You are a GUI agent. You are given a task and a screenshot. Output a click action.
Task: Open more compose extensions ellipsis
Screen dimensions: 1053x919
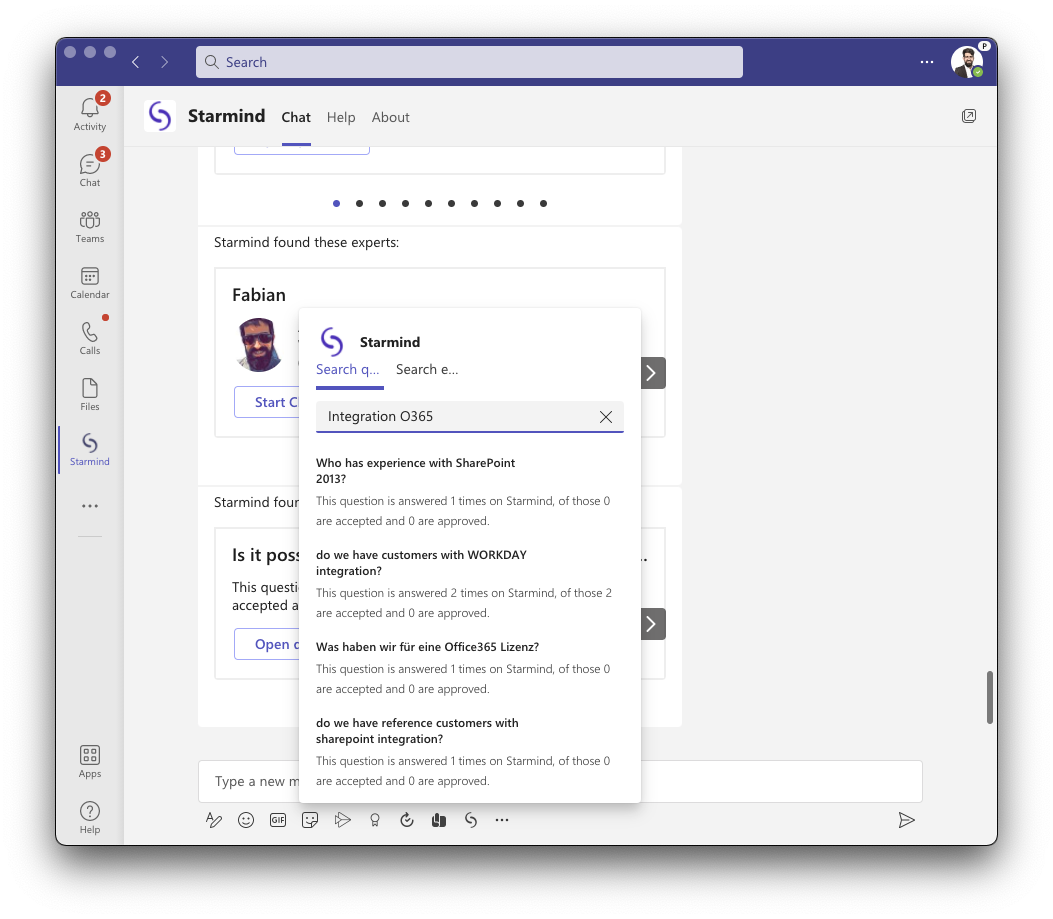point(502,820)
